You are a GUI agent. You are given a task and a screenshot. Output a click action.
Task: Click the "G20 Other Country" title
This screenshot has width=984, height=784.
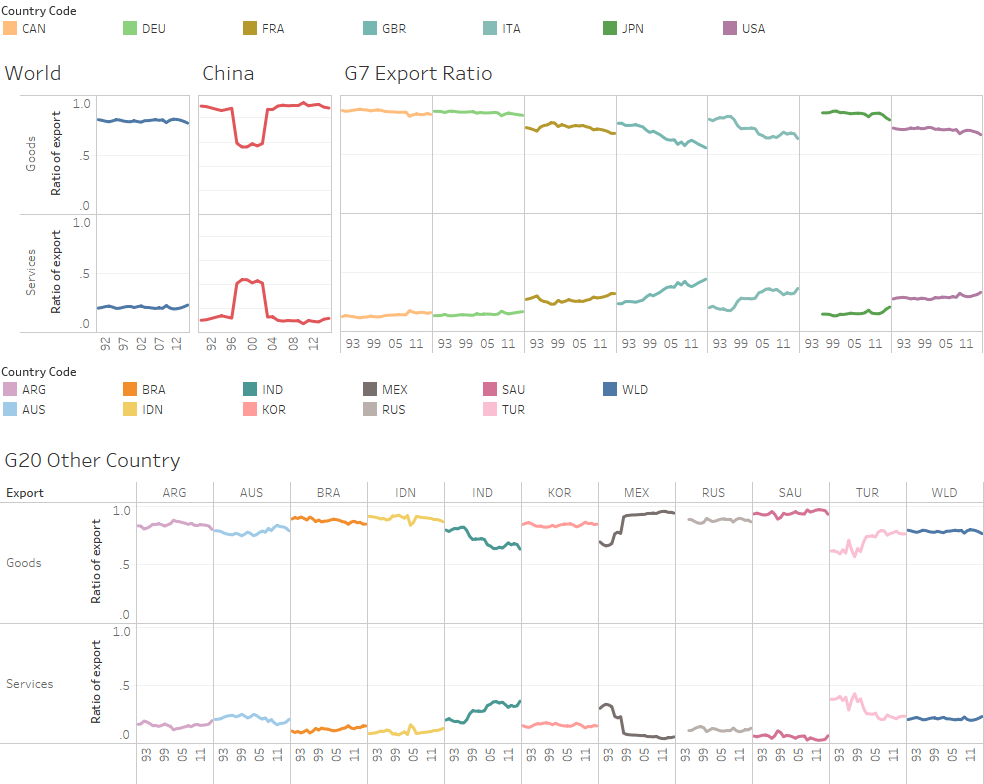click(x=93, y=461)
